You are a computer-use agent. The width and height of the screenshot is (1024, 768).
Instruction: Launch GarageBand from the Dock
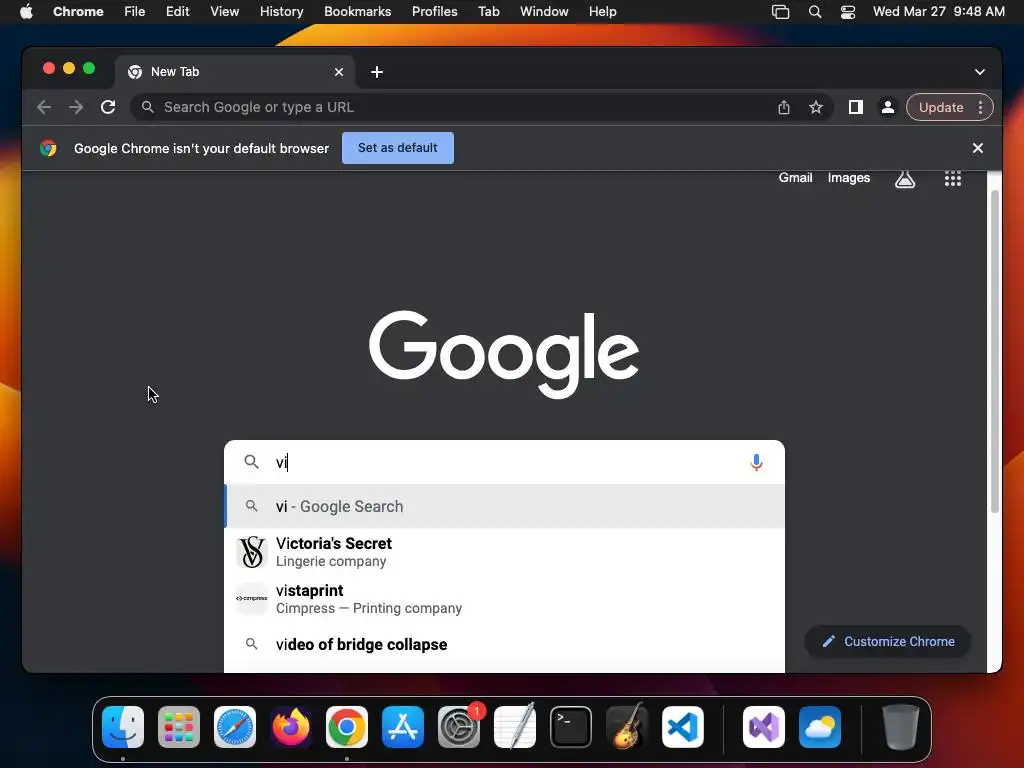627,726
